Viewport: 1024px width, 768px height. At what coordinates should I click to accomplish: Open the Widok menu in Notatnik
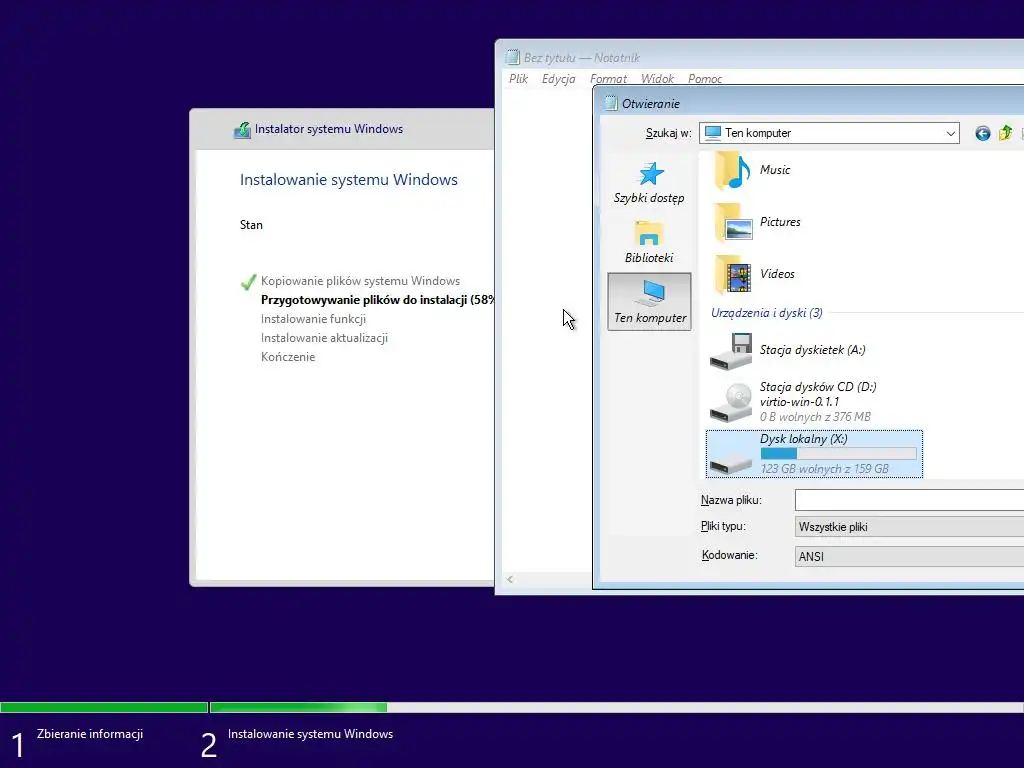[x=657, y=78]
